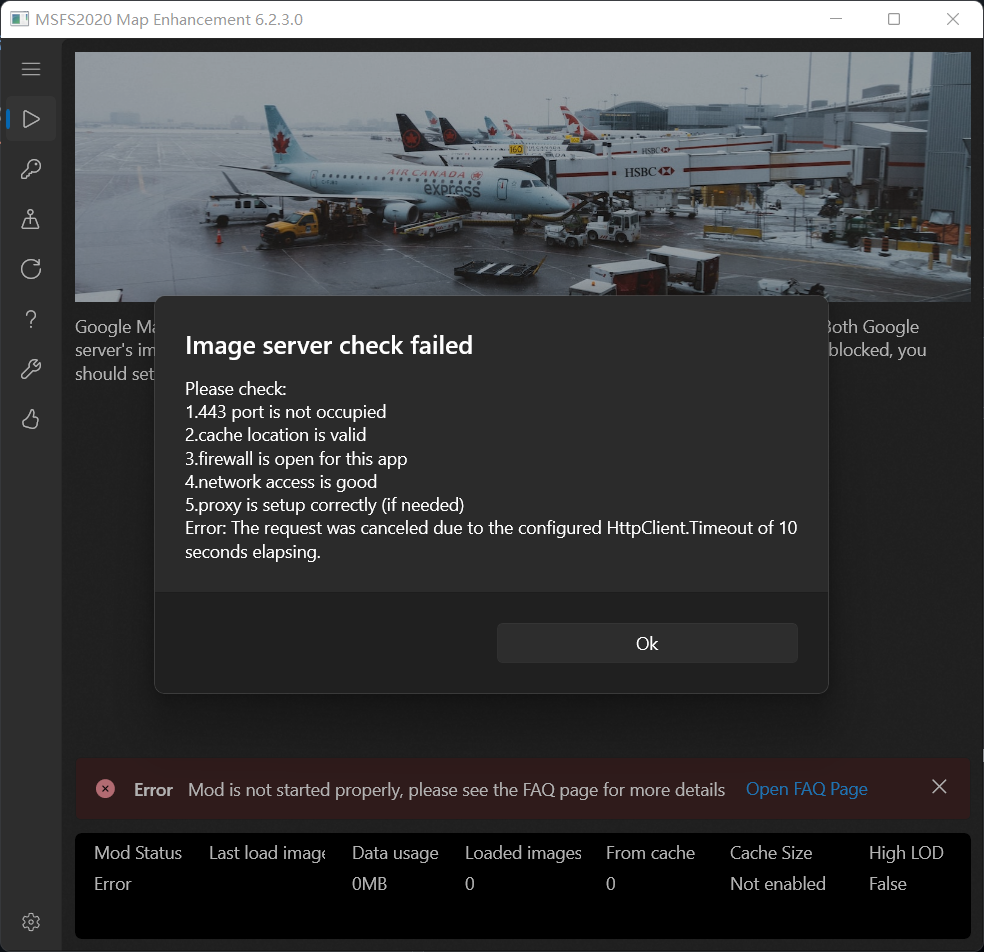Click the High LOD False status value
This screenshot has height=952, width=984.
(905, 868)
